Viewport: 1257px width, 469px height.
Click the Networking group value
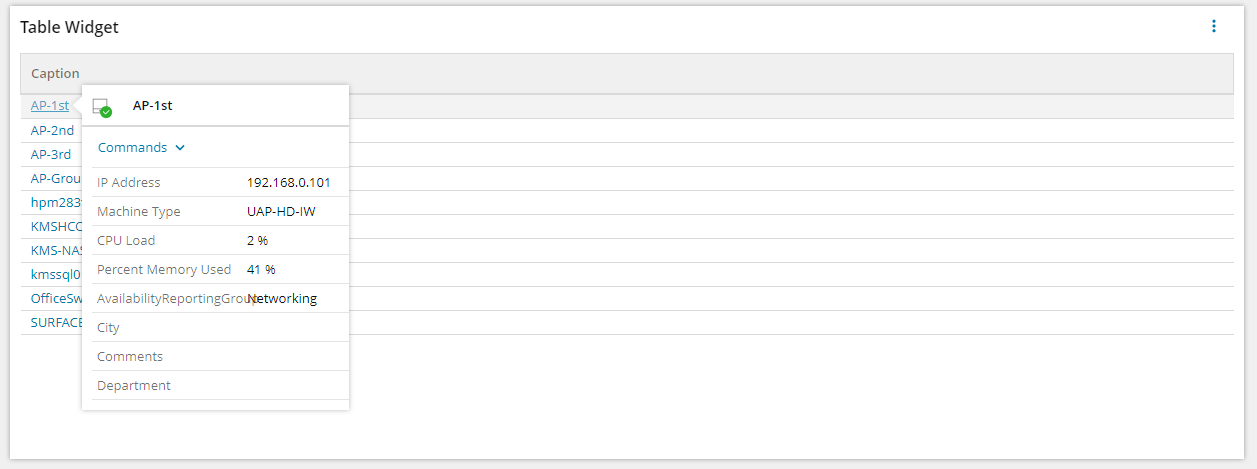(284, 298)
